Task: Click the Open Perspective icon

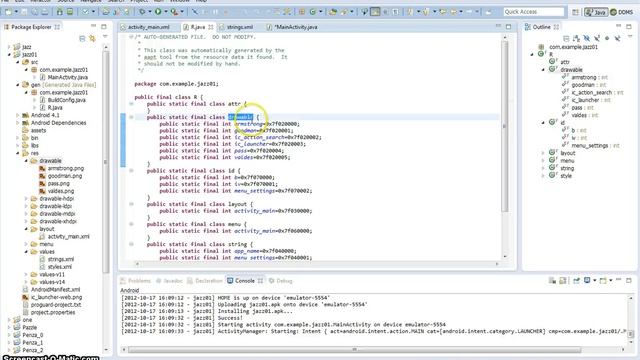Action: pyautogui.click(x=576, y=12)
